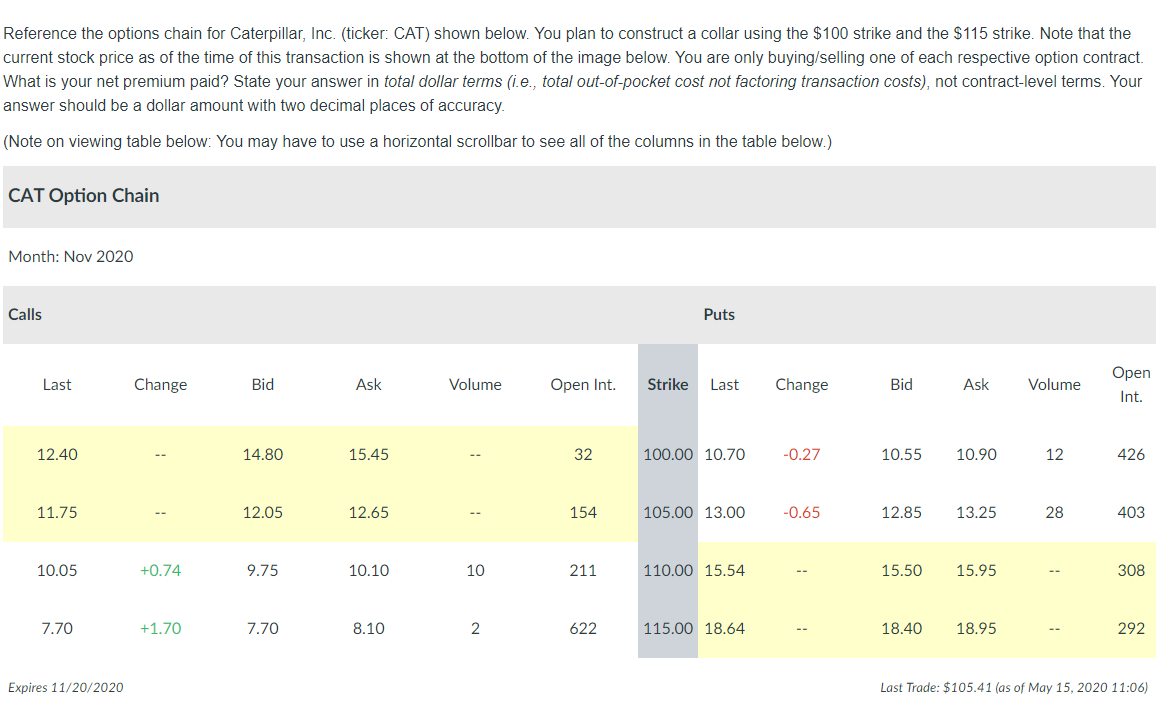
Task: Click the put volume value 28
Action: tap(1054, 512)
